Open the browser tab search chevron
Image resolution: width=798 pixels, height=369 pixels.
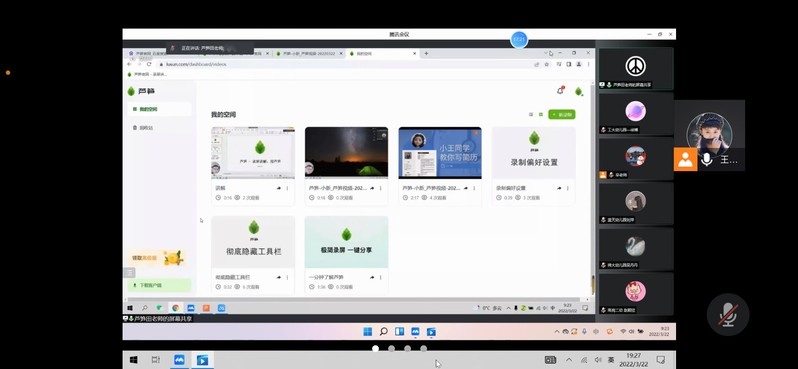pyautogui.click(x=546, y=53)
